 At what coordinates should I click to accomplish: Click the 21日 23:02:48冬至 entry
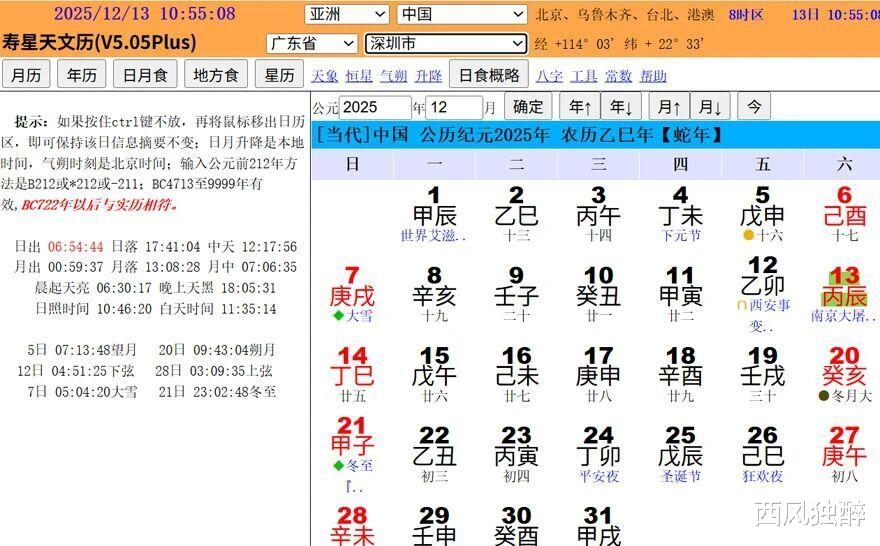click(x=217, y=391)
